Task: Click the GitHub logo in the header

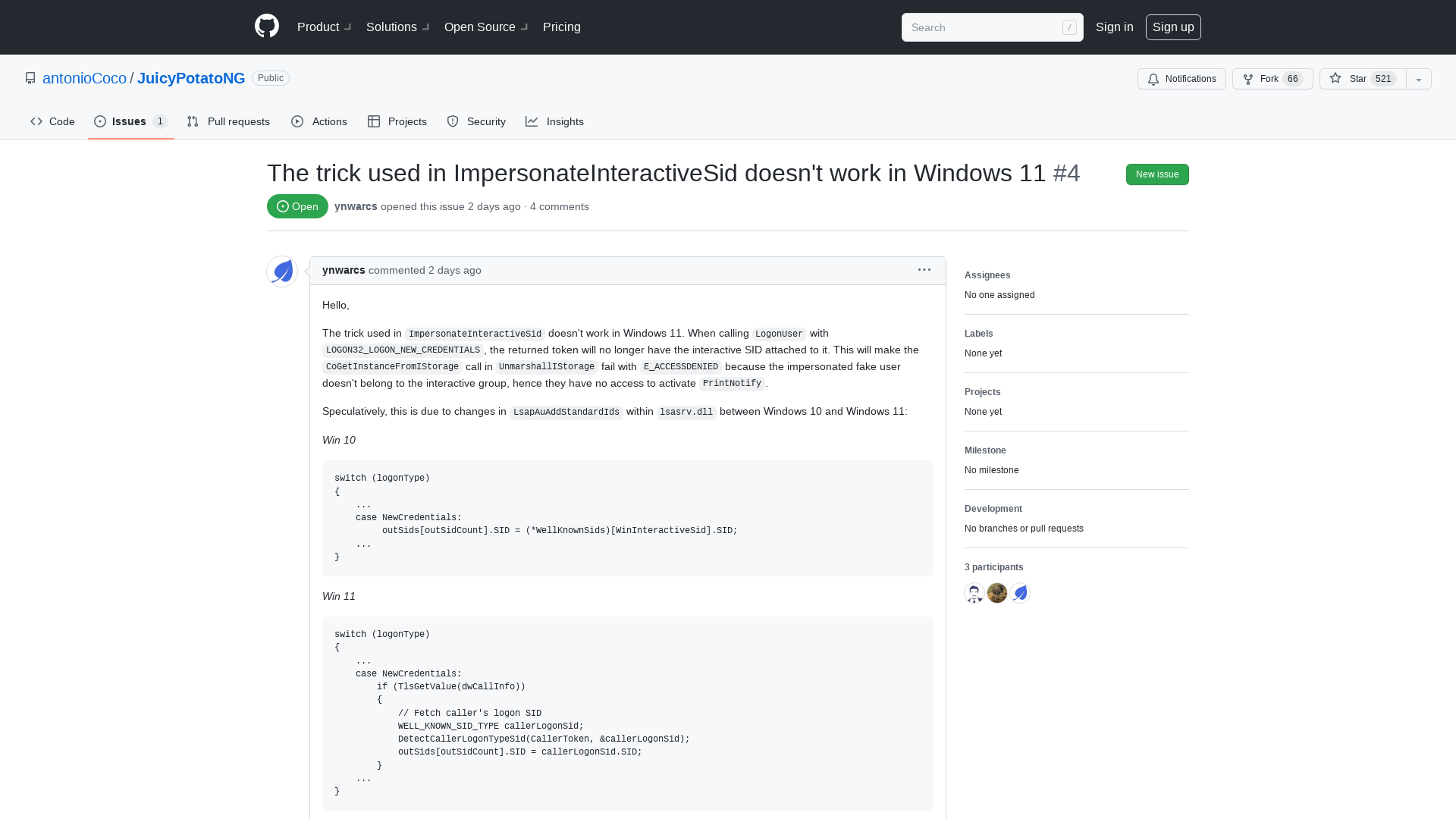Action: [x=266, y=26]
